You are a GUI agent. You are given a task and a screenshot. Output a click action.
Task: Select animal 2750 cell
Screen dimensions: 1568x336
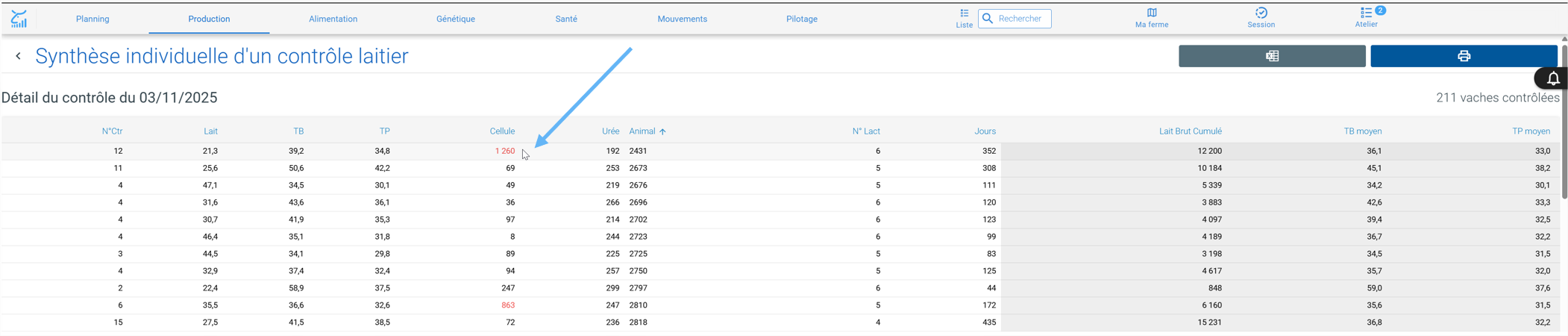638,271
